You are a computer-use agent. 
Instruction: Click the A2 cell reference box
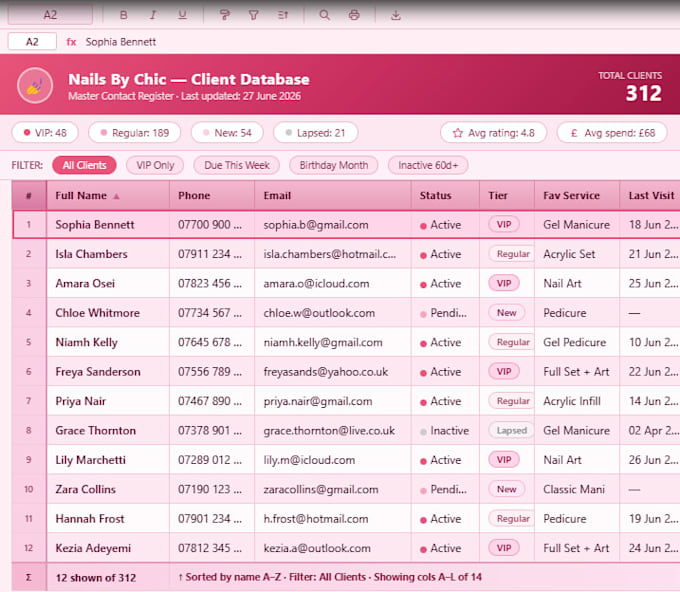(32, 42)
